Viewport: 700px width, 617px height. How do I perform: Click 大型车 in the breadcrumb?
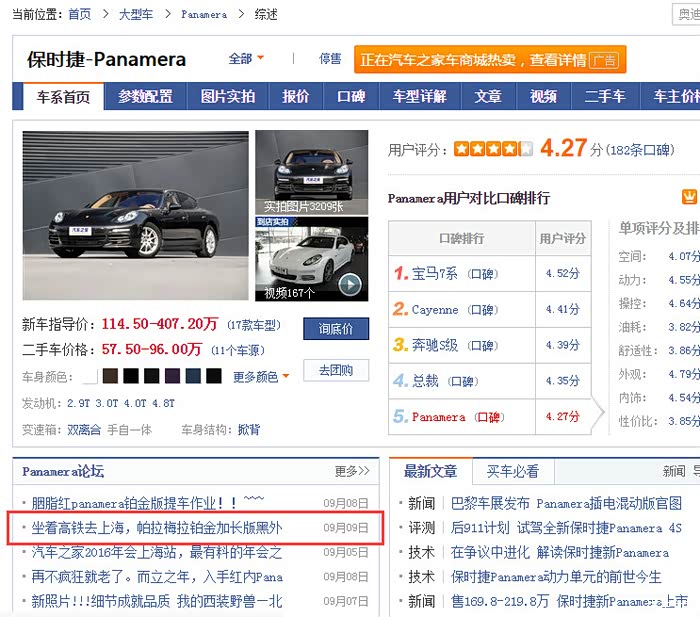[x=136, y=15]
